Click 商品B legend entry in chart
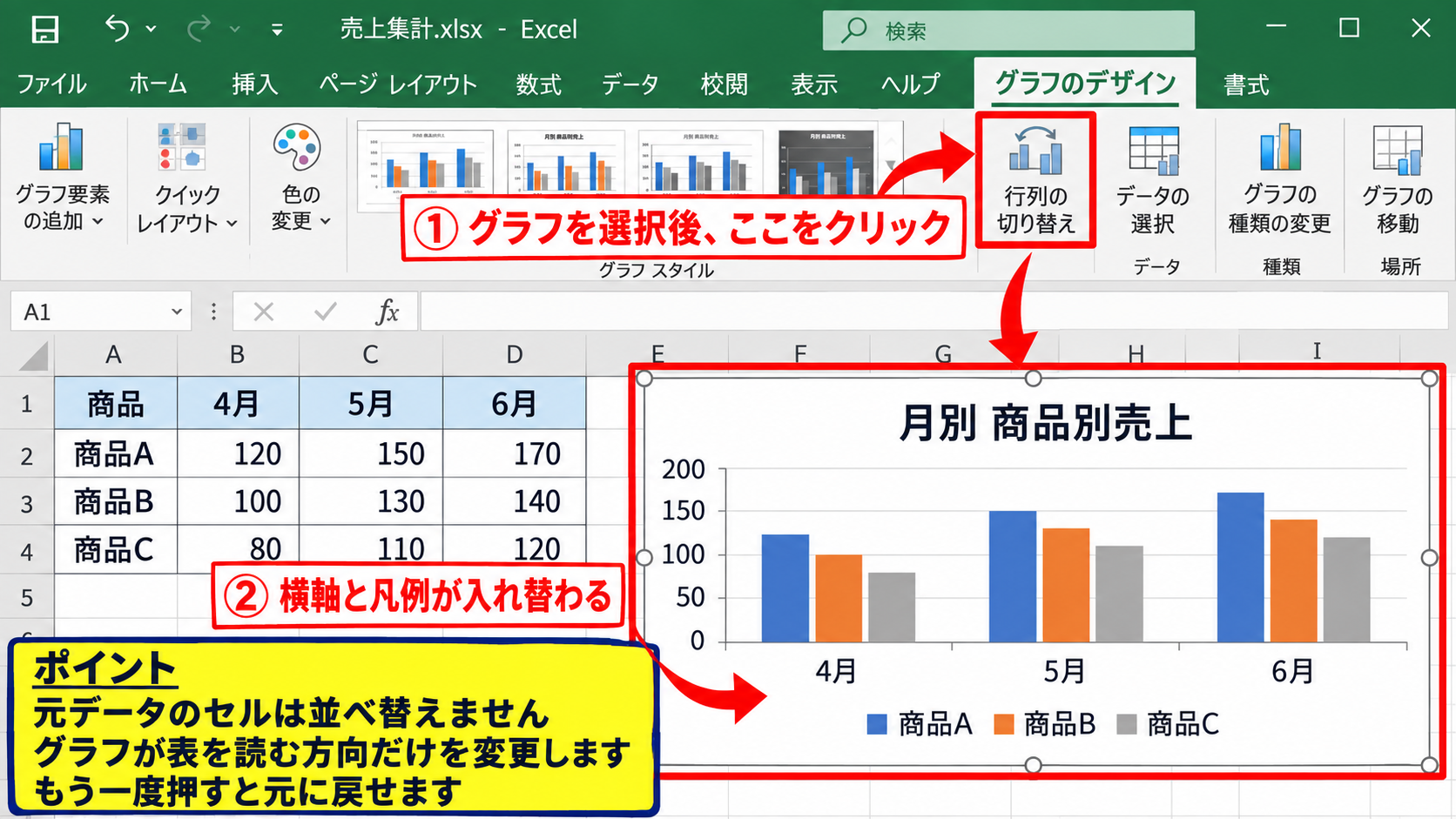Image resolution: width=1456 pixels, height=819 pixels. click(1044, 723)
